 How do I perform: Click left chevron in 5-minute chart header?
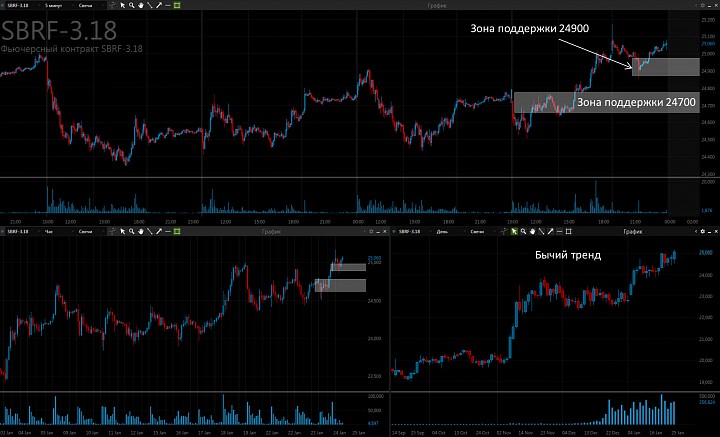(x=696, y=6)
